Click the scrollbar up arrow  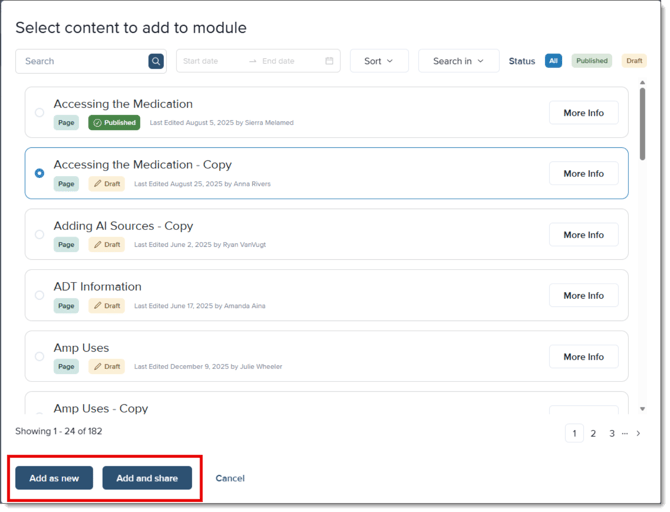642,82
